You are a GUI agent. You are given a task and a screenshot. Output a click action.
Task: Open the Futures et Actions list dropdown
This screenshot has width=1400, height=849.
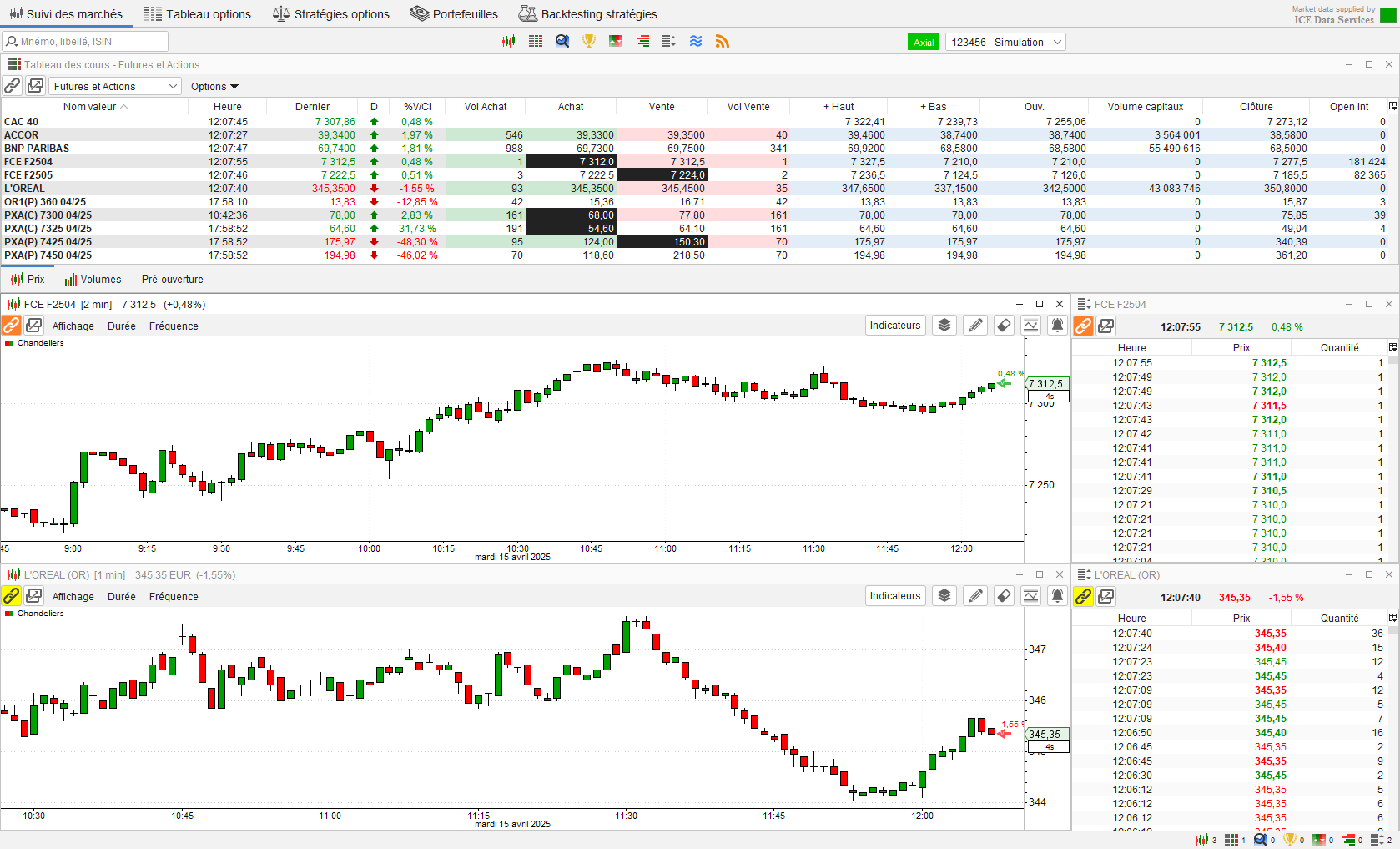pos(115,86)
